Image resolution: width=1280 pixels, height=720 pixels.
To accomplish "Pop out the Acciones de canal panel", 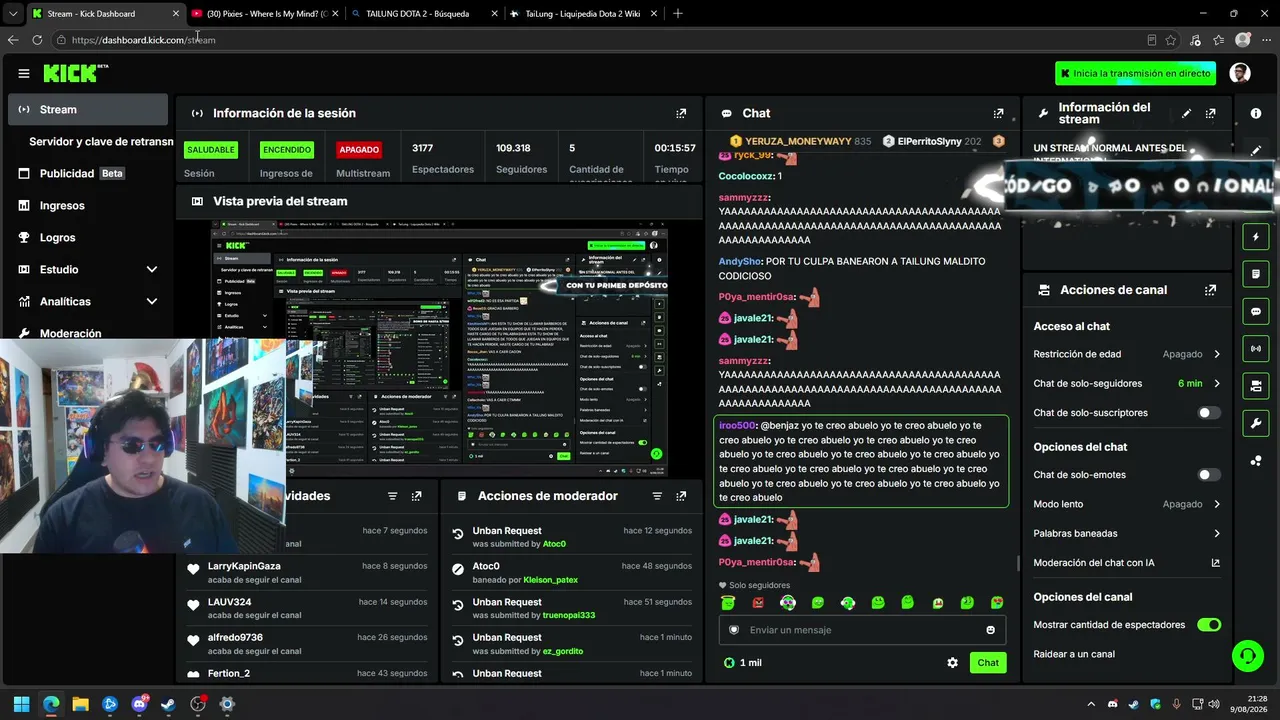I will click(1210, 290).
